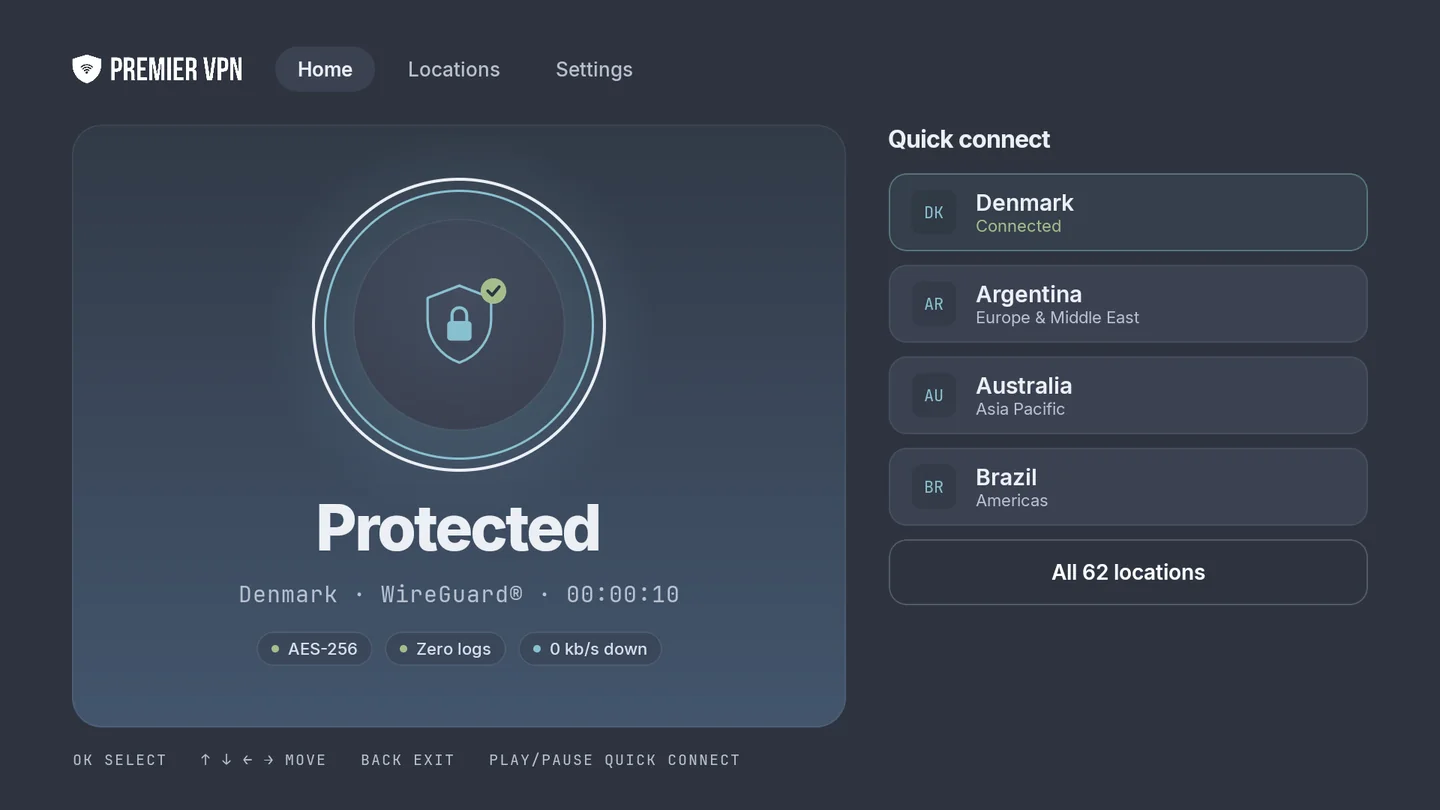This screenshot has height=810, width=1440.
Task: Select the BR country code badge
Action: coord(934,487)
